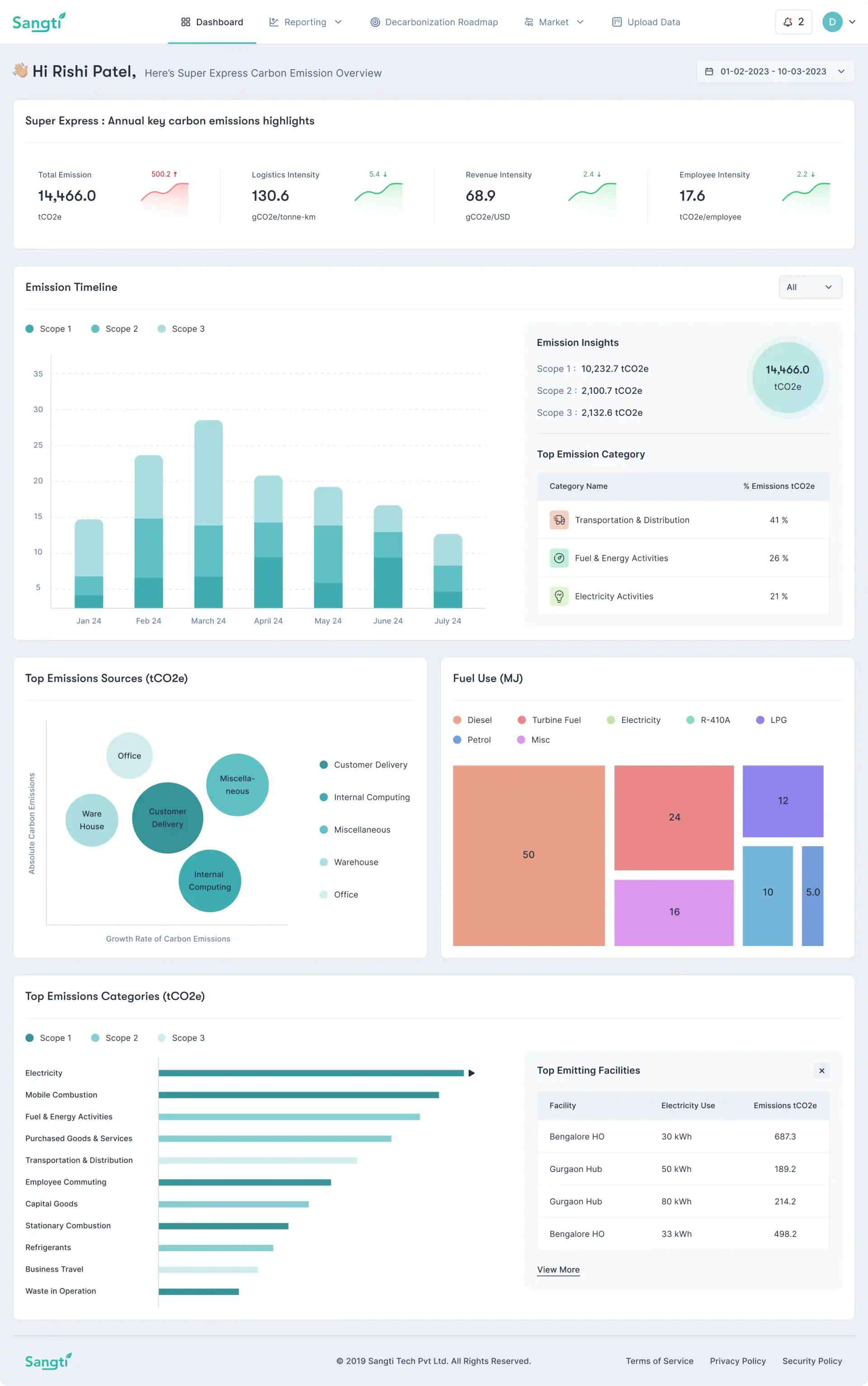Click the Gurgaon Hub 50 kWh row

[683, 1169]
